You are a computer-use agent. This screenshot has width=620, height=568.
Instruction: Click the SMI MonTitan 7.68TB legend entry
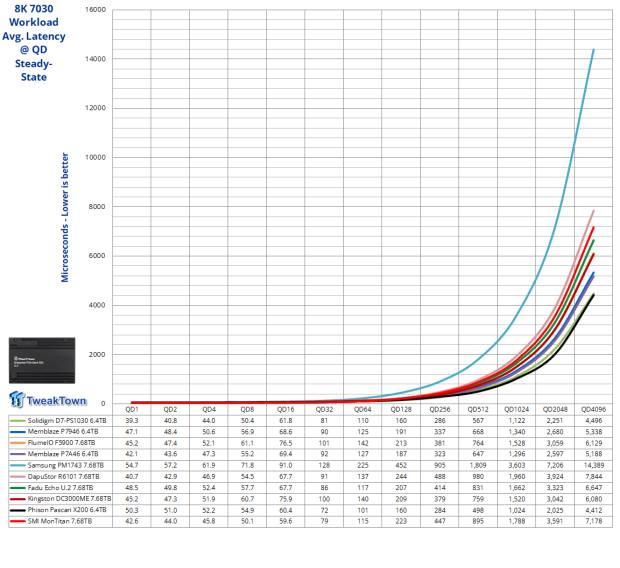pos(60,521)
